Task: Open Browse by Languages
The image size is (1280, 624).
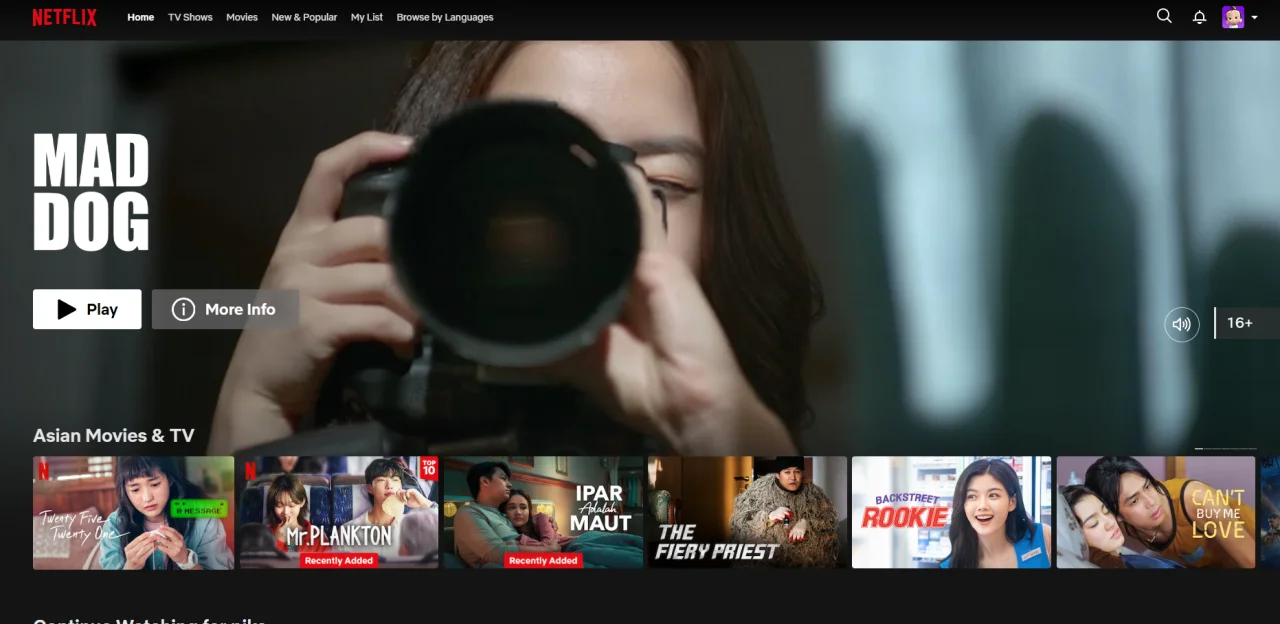Action: click(x=445, y=17)
